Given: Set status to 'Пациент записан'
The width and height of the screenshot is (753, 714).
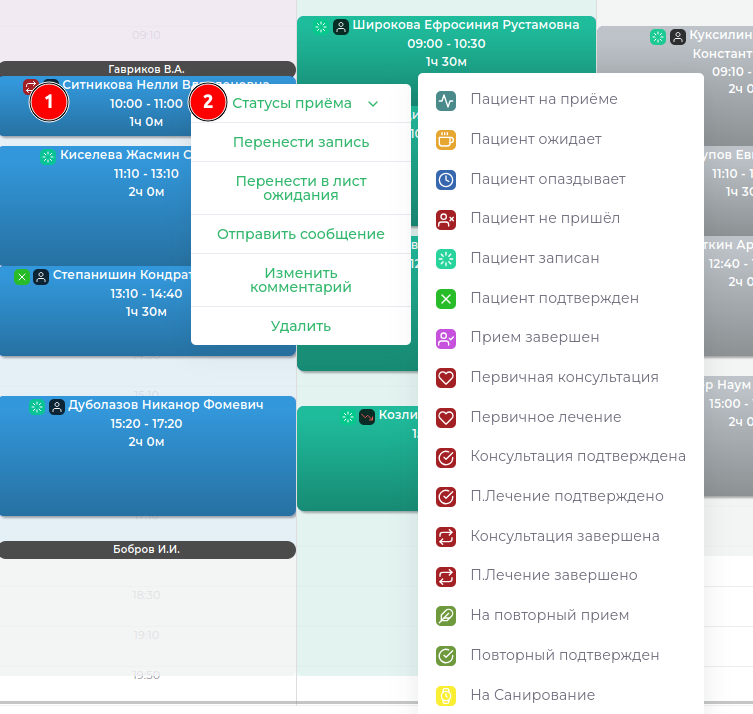Looking at the screenshot, I should click(535, 258).
